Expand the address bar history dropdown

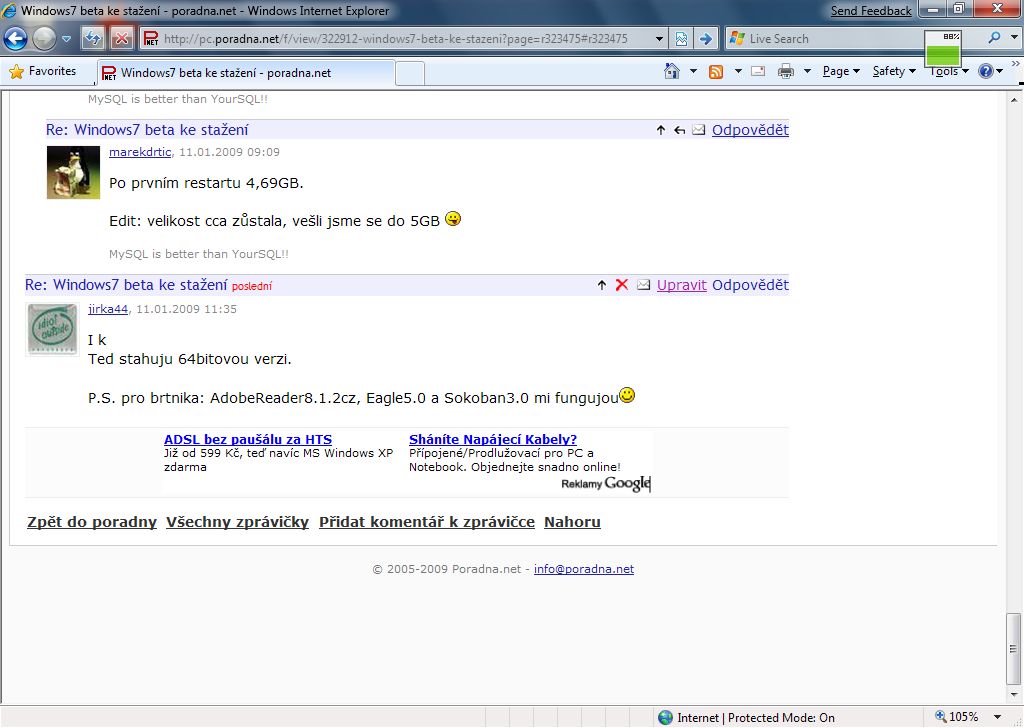[660, 39]
